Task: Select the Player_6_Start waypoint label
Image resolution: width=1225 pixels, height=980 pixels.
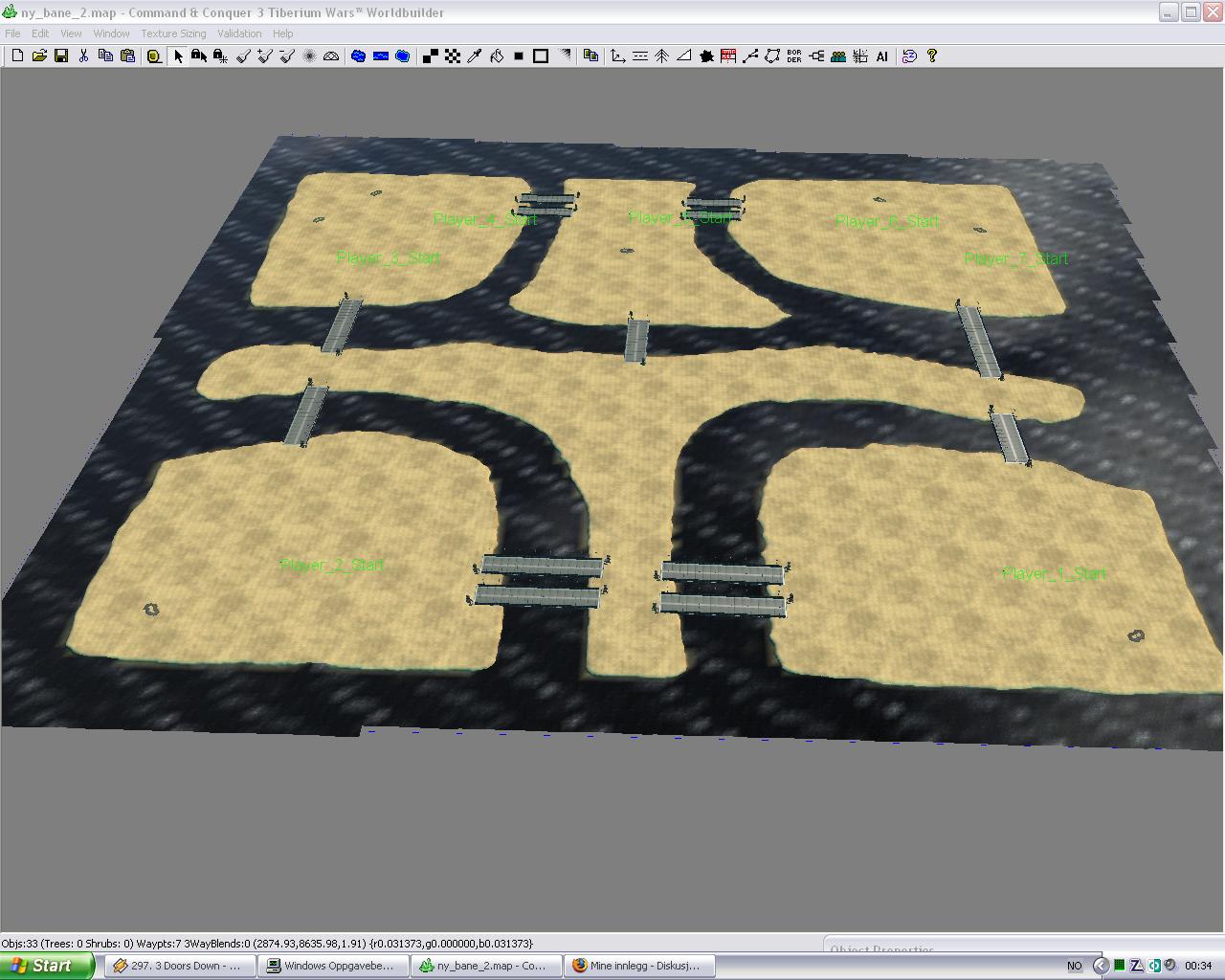Action: pos(887,221)
